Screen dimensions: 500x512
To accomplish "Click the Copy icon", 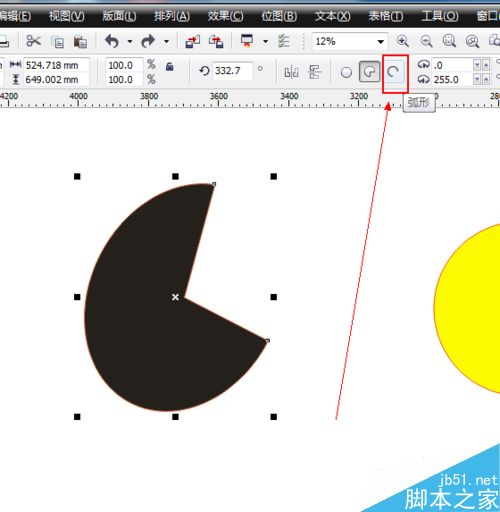I will 57,42.
